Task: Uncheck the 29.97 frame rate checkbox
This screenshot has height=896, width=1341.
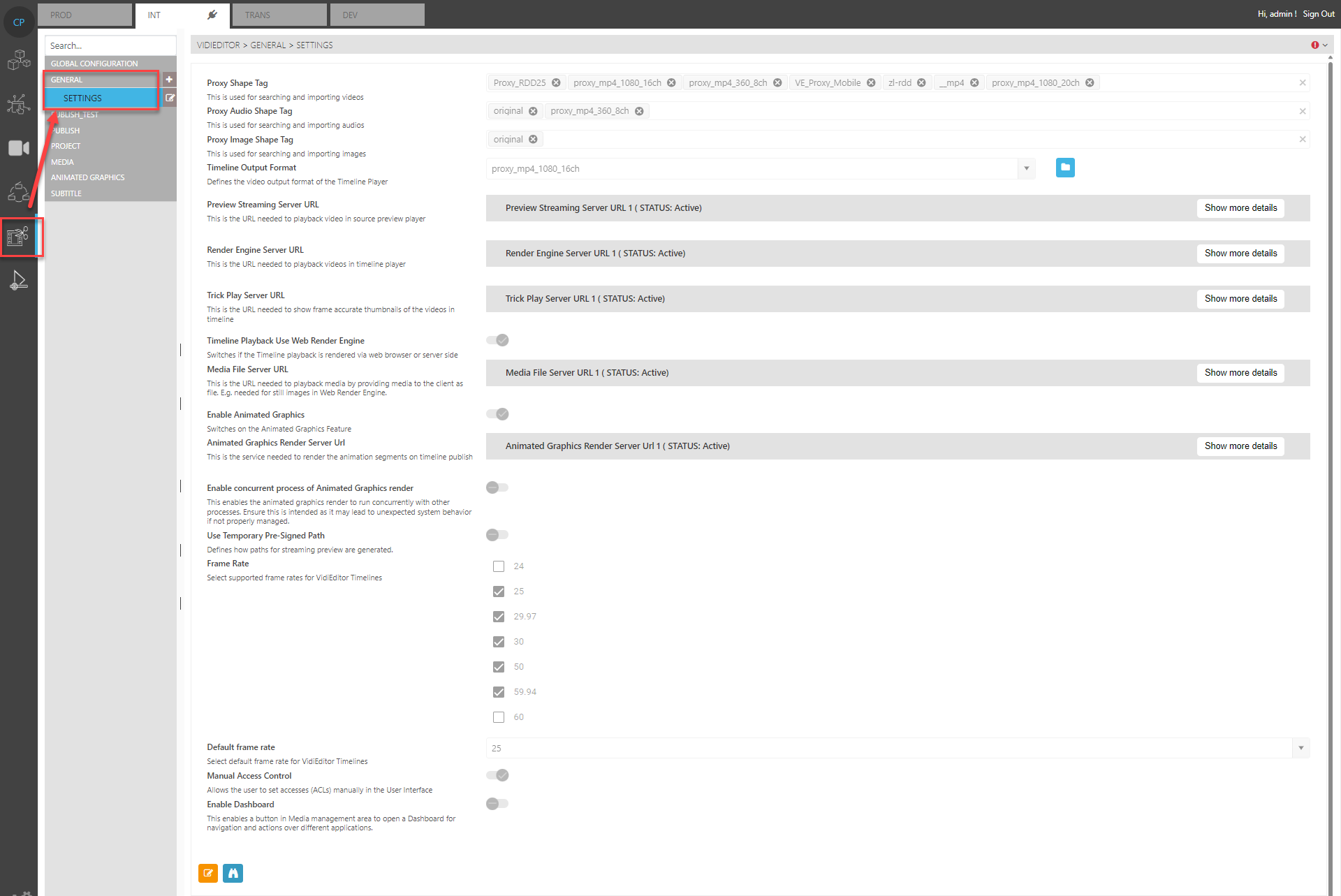Action: pyautogui.click(x=498, y=616)
